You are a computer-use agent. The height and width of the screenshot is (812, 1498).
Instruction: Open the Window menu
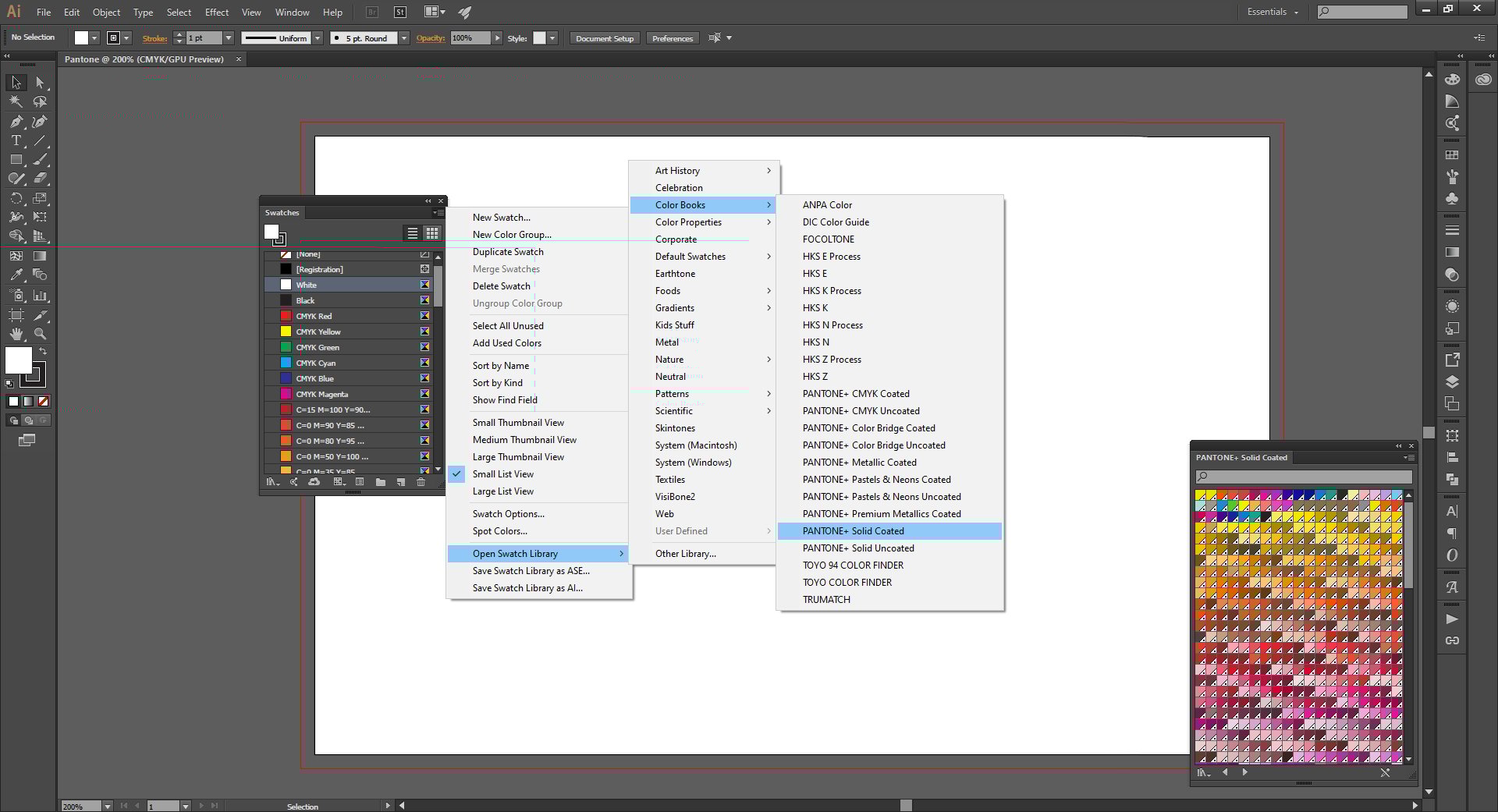click(x=293, y=12)
